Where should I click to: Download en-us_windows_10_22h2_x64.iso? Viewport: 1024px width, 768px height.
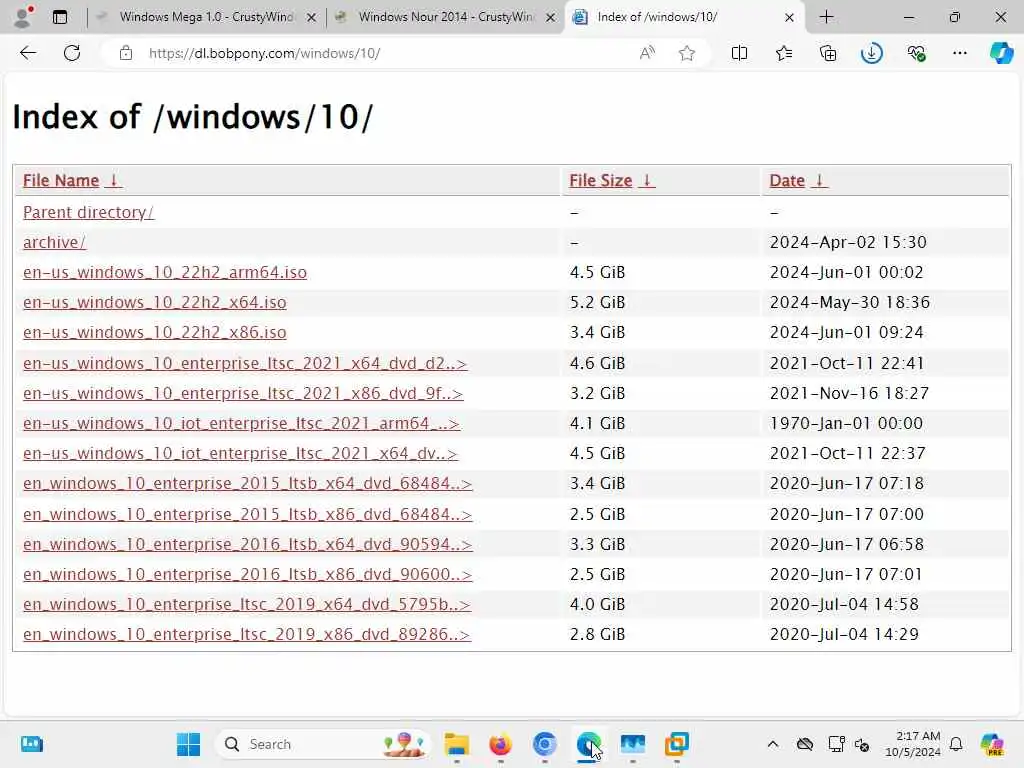[x=155, y=302]
